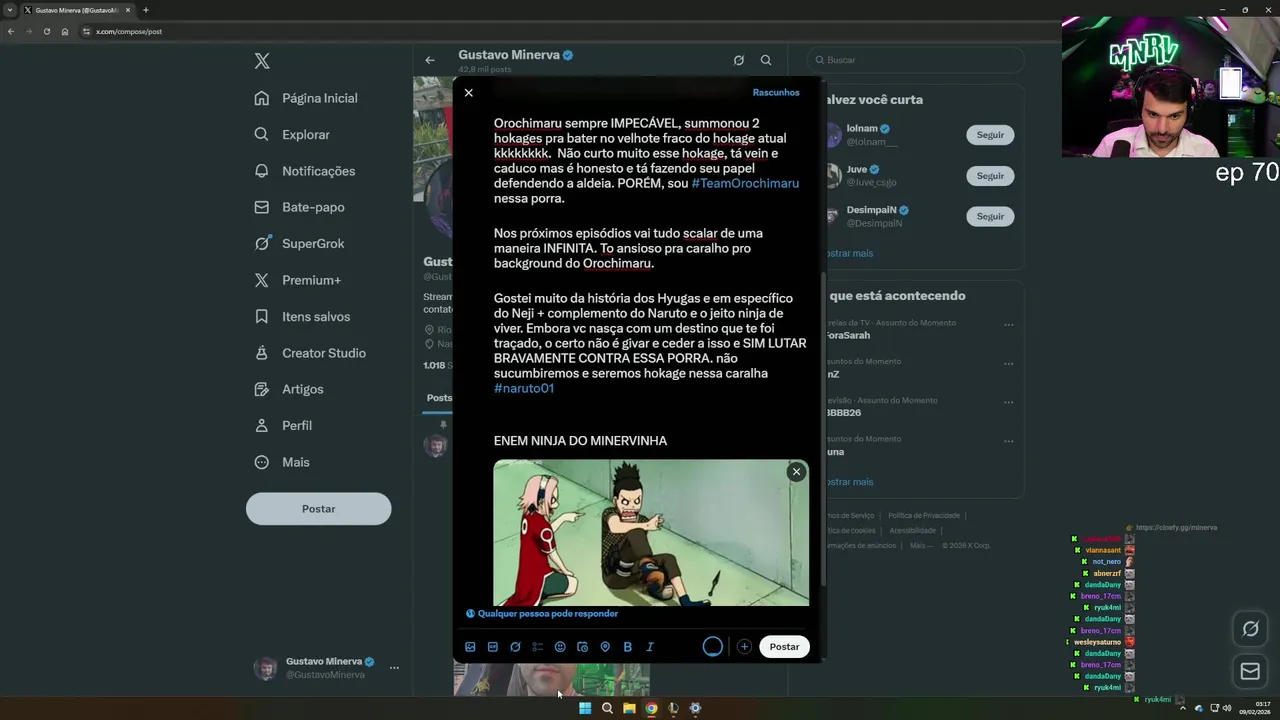Show hidden system tray icons
The image size is (1280, 720).
click(1184, 708)
